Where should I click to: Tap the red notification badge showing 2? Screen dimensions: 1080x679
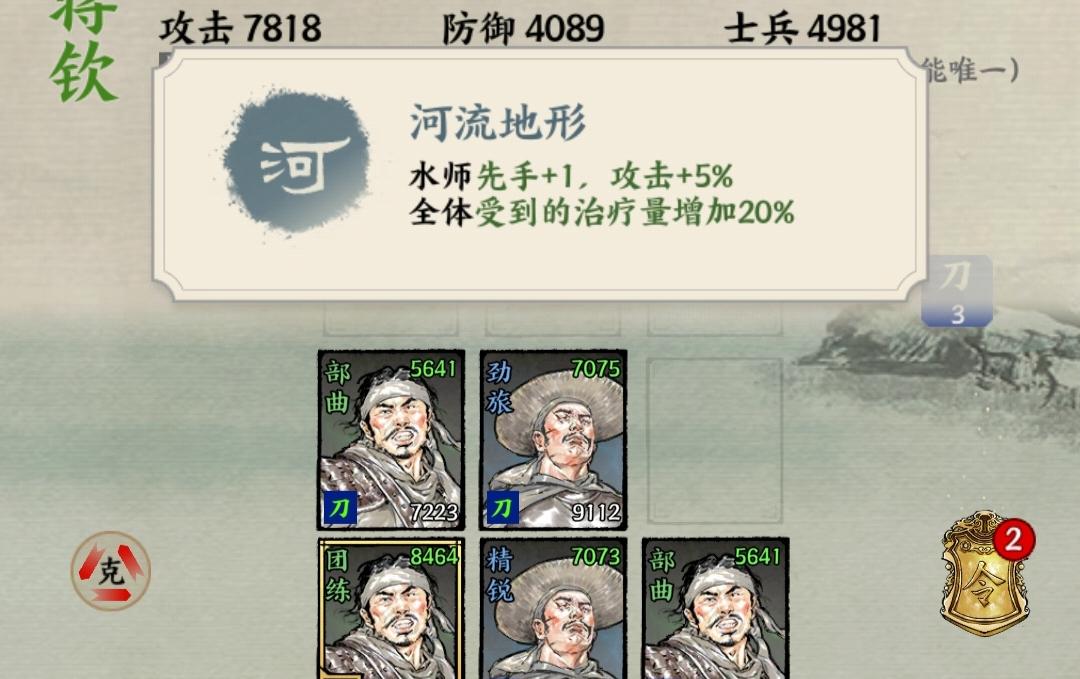1012,539
